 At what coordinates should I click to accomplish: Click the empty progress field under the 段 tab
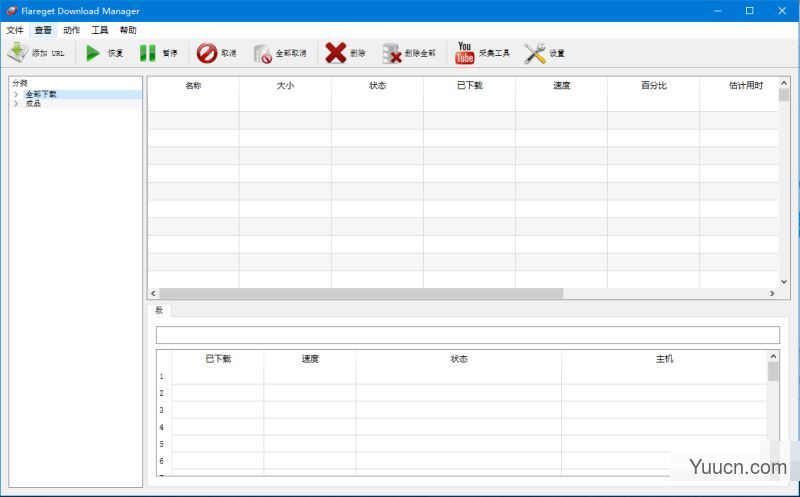[468, 335]
